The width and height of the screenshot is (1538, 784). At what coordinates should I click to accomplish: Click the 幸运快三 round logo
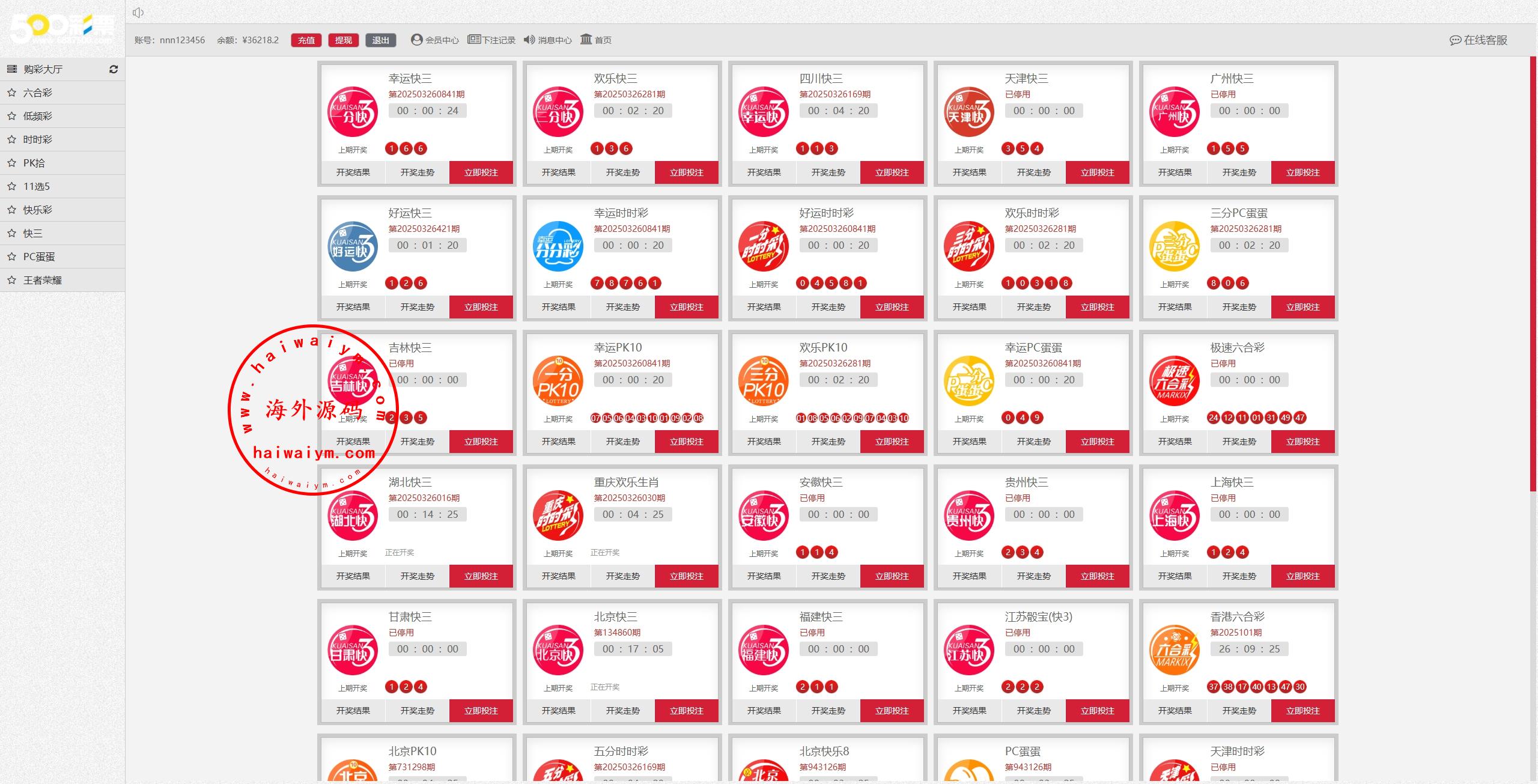[x=353, y=112]
